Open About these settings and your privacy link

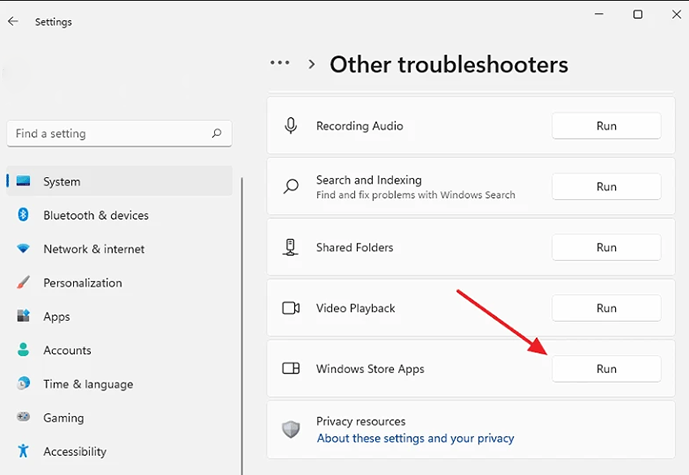tap(416, 438)
